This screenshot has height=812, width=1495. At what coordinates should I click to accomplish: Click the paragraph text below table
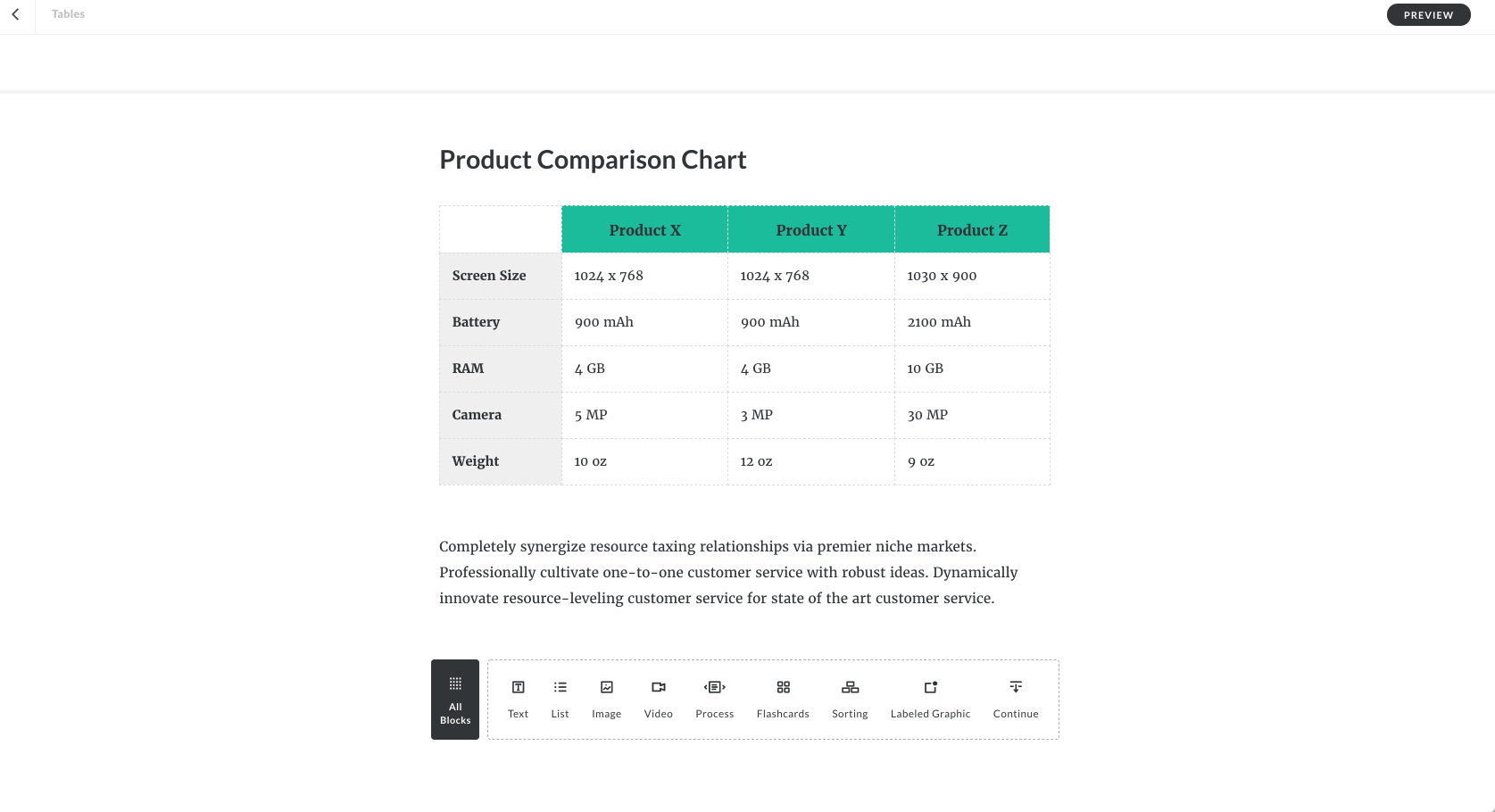pos(728,572)
